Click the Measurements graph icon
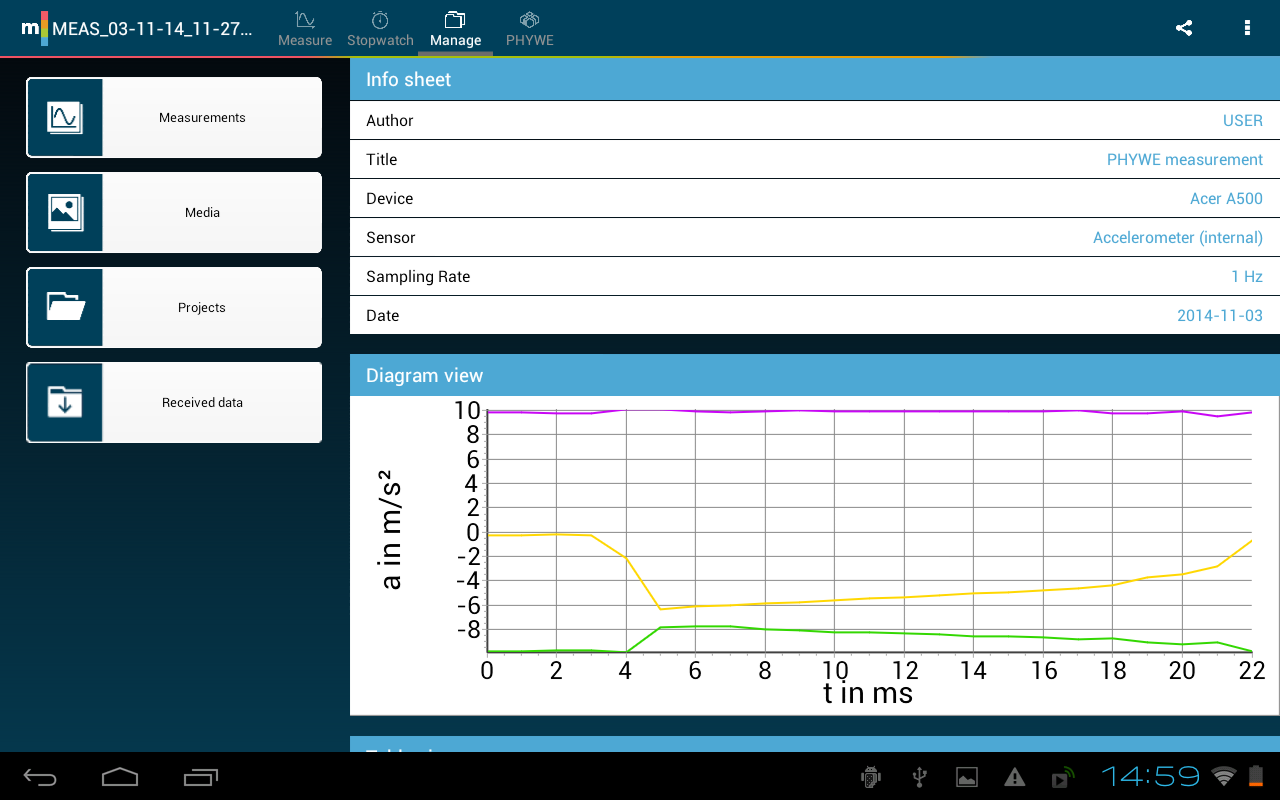Screen dimensions: 1280x800 click(65, 118)
